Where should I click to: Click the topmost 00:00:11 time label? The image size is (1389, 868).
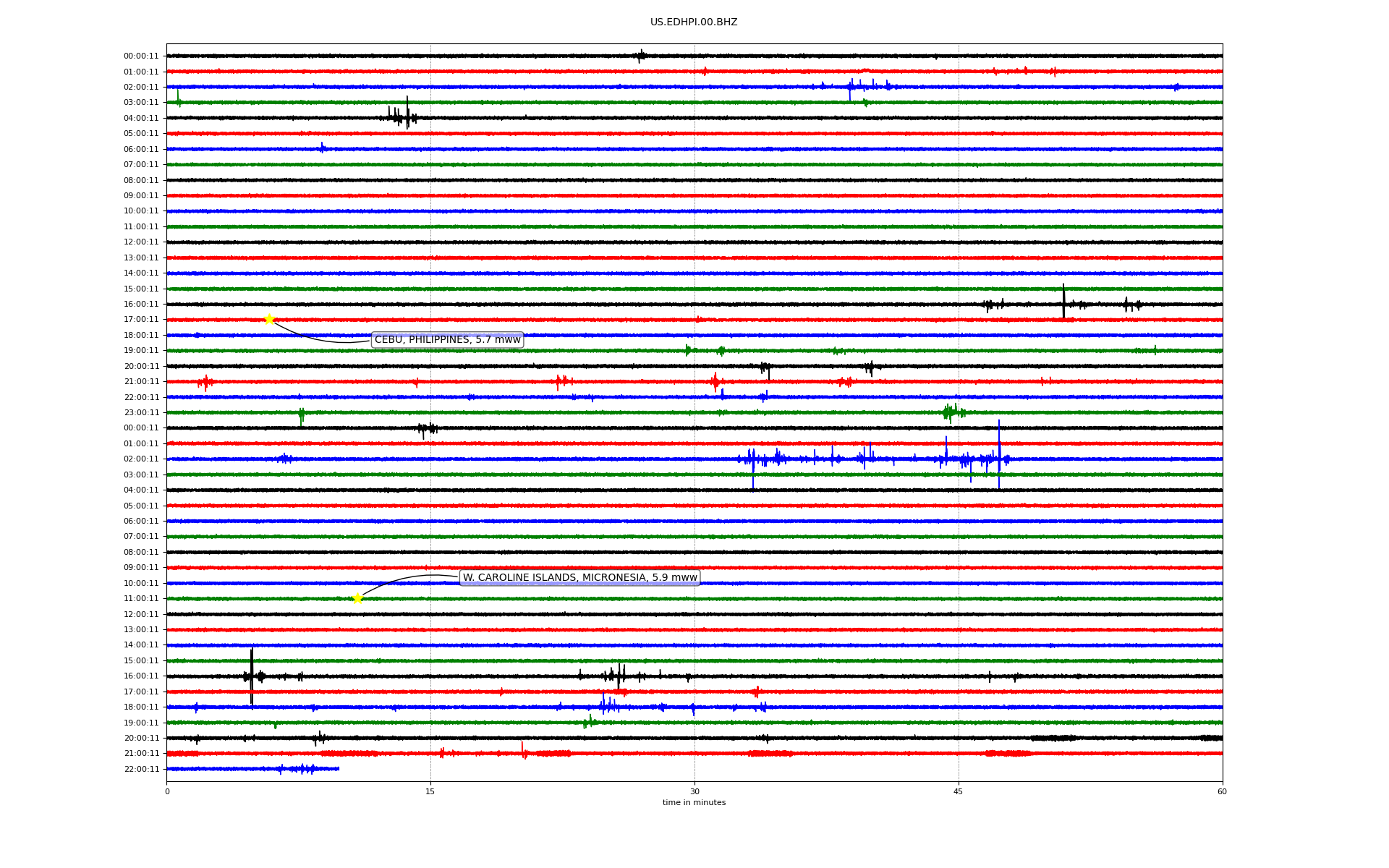click(x=141, y=56)
